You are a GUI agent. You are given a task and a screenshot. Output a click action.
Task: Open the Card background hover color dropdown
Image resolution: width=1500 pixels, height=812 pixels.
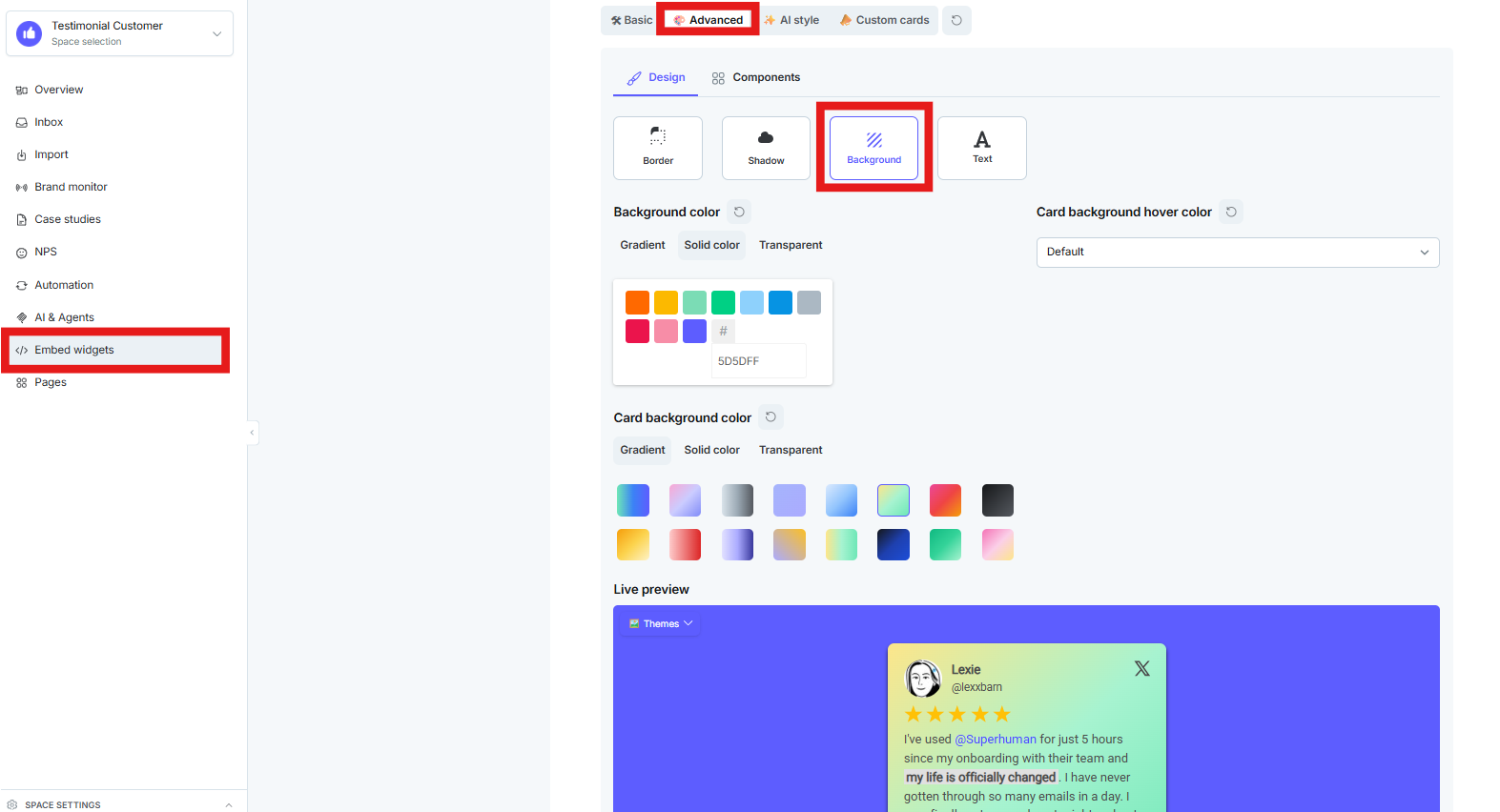(x=1238, y=253)
